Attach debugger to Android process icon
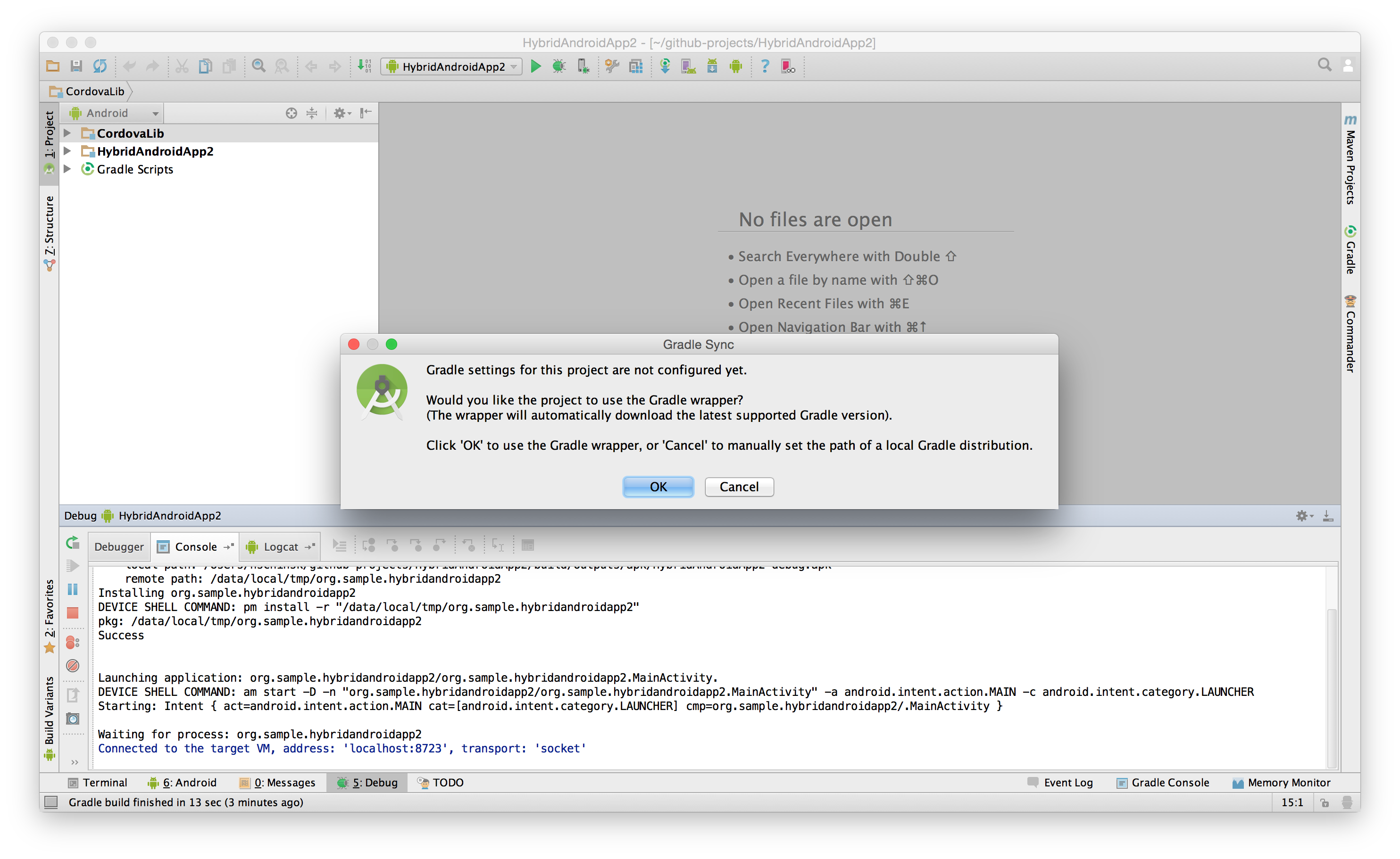This screenshot has height=859, width=1400. tap(583, 66)
